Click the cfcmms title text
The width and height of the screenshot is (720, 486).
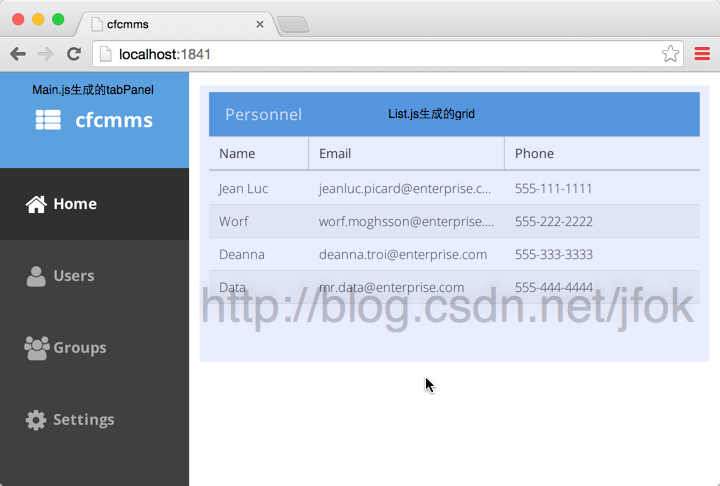coord(114,120)
